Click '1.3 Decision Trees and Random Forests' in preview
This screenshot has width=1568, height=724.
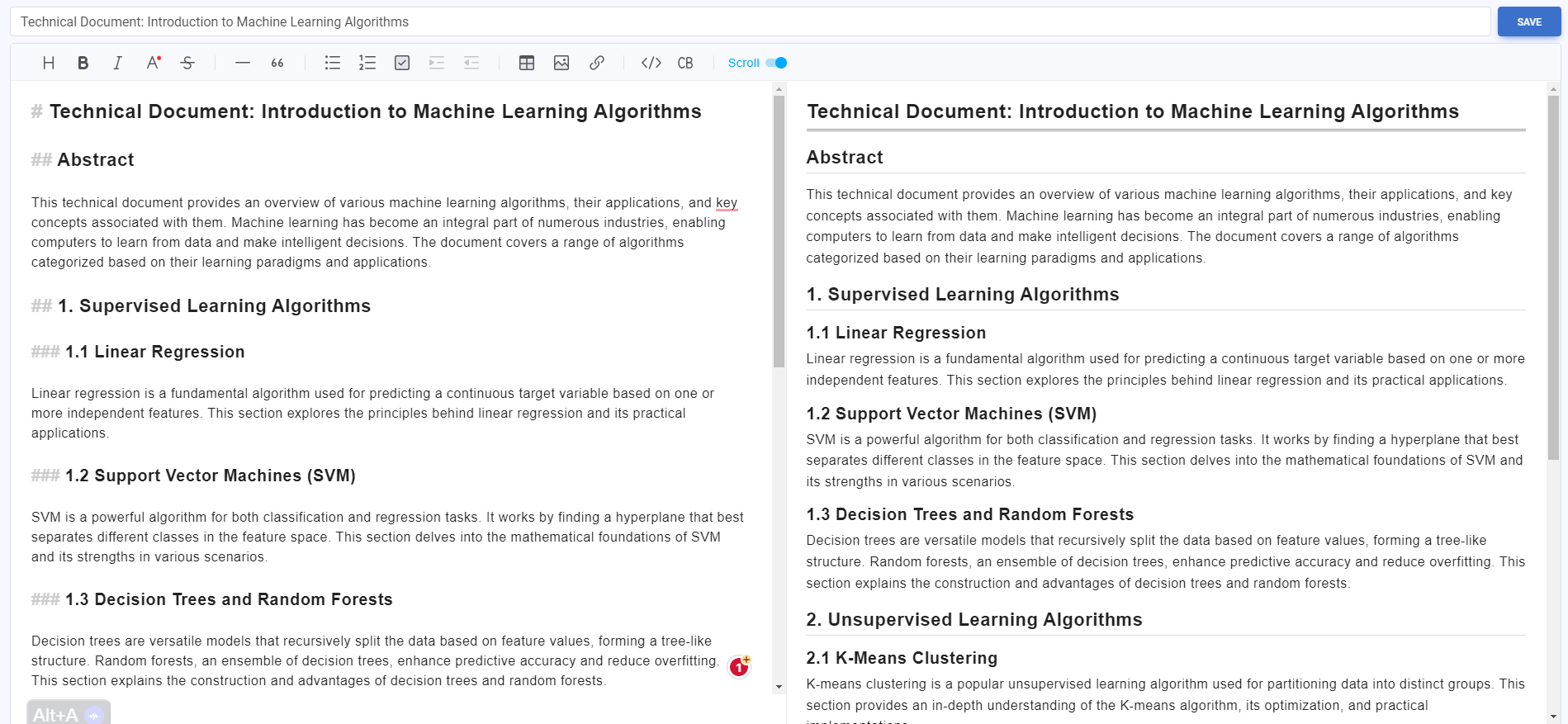click(970, 514)
